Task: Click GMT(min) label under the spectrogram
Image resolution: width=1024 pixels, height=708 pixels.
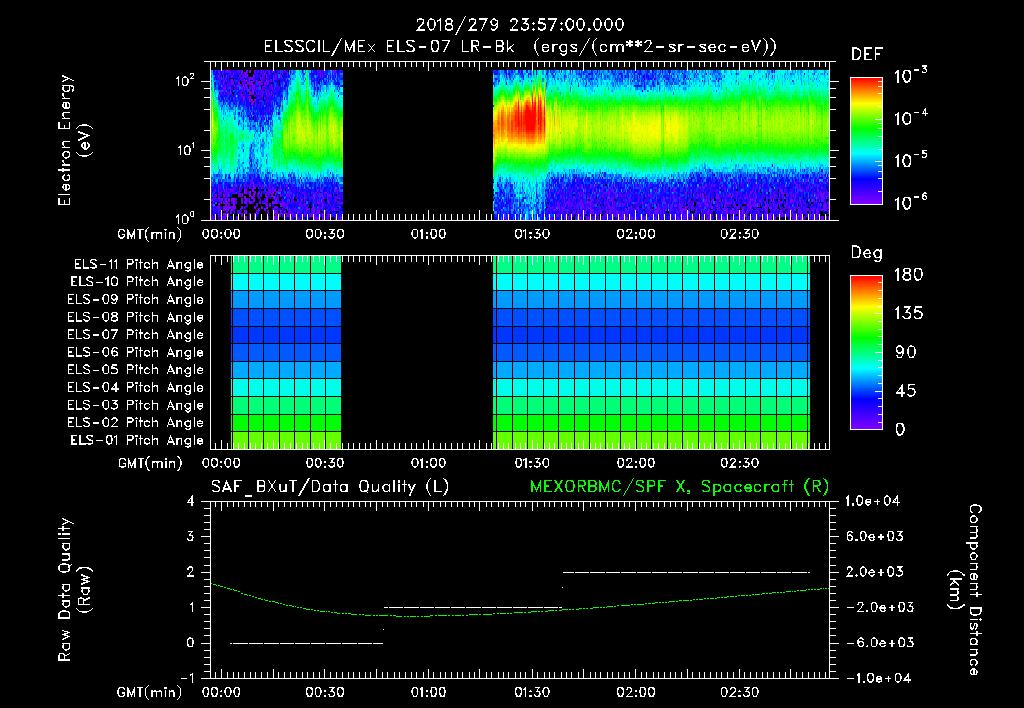Action: point(150,234)
